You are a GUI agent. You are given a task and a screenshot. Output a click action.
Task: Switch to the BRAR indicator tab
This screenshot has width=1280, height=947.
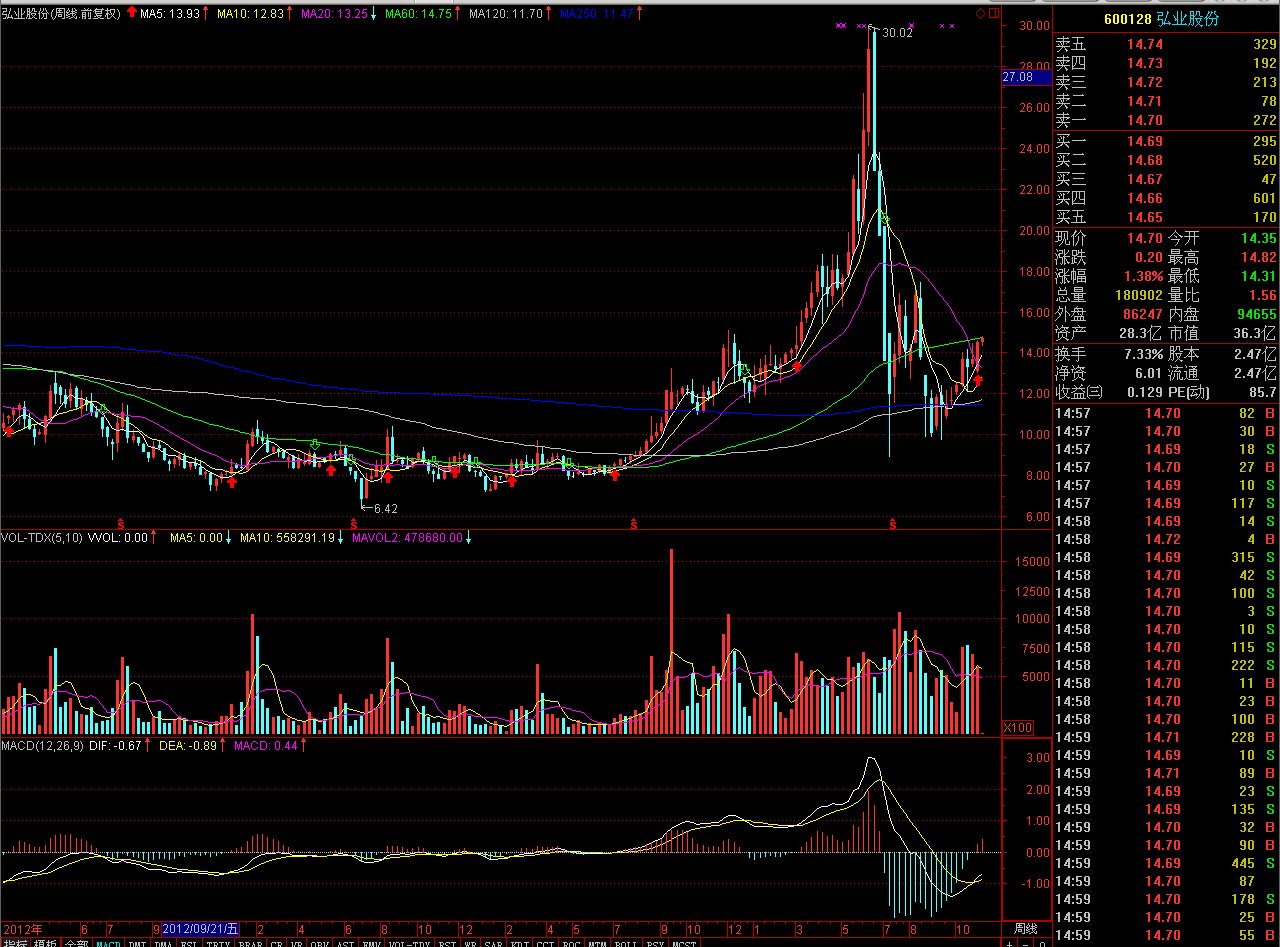coord(251,941)
